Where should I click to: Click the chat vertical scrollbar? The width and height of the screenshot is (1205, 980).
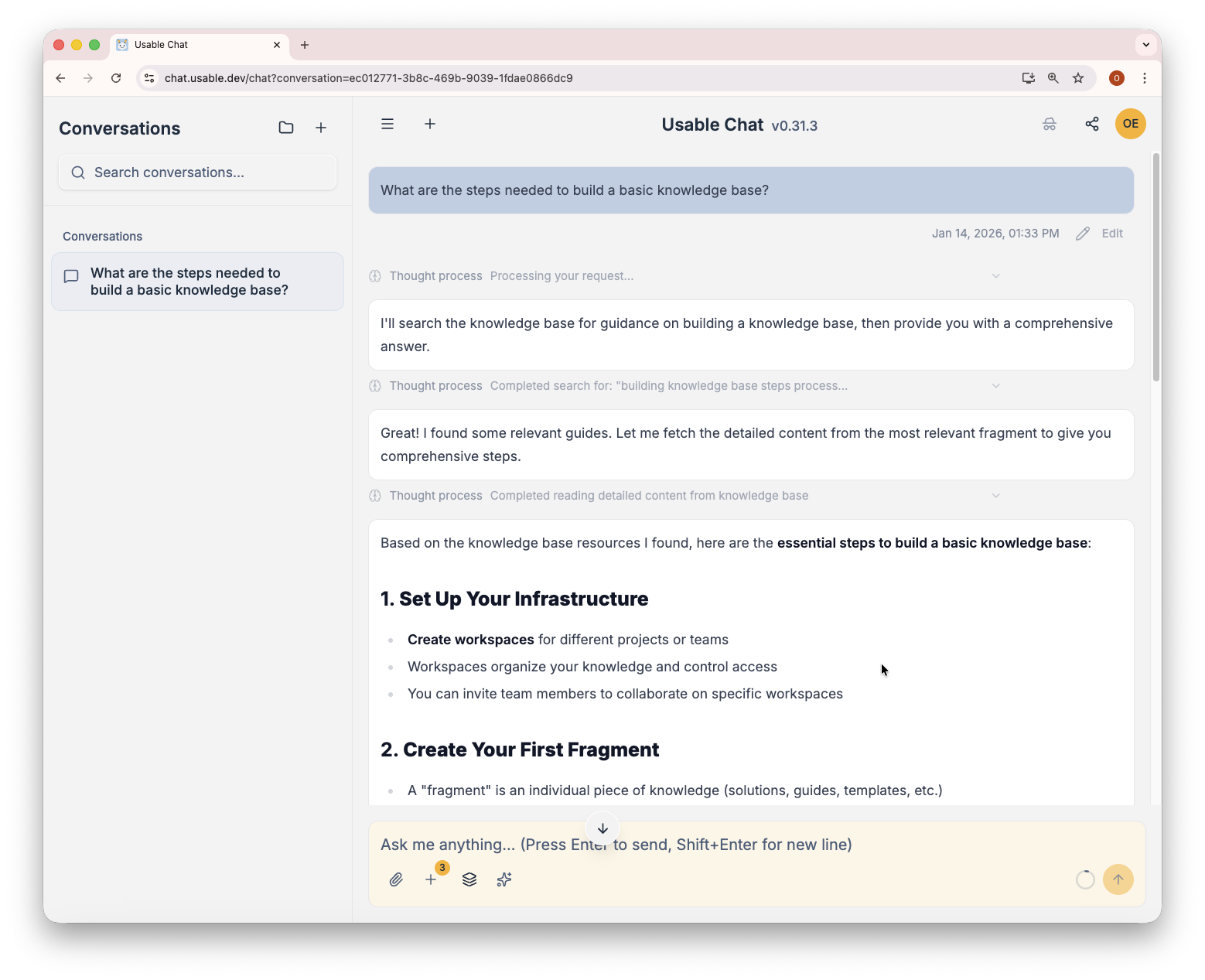tap(1156, 267)
